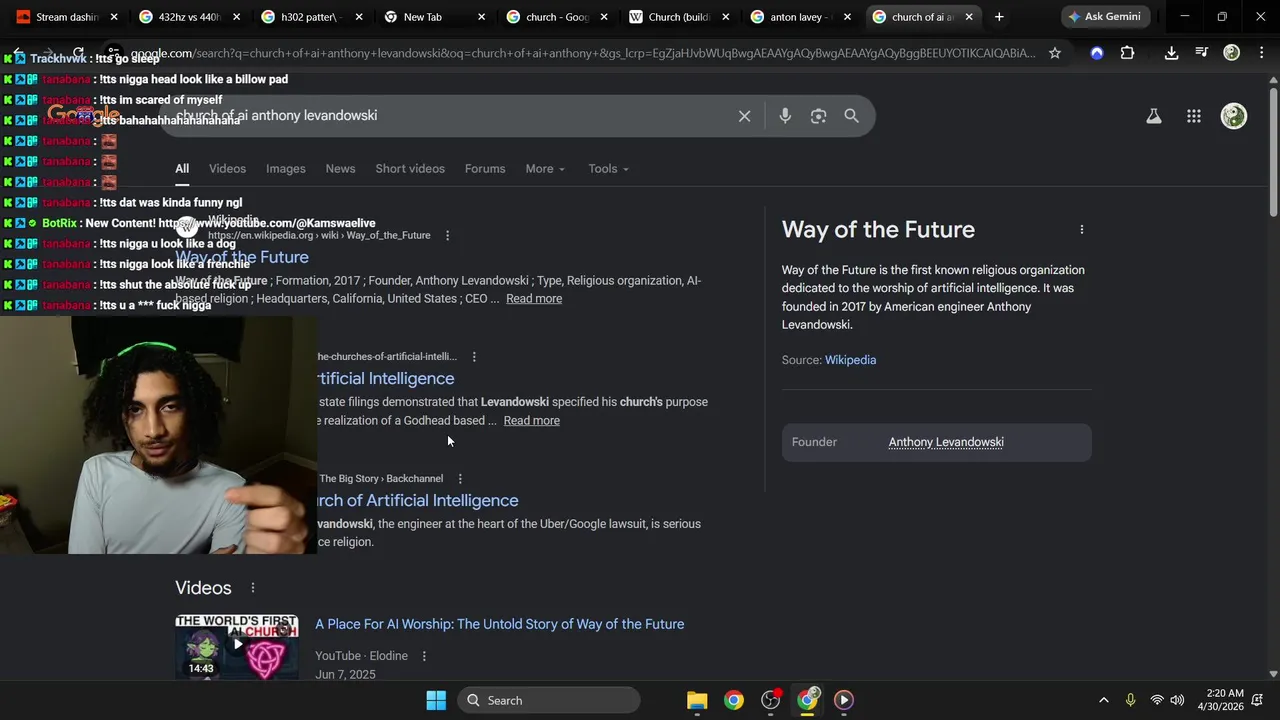Click Read more under Godhead snippet
Viewport: 1280px width, 720px height.
tap(531, 421)
